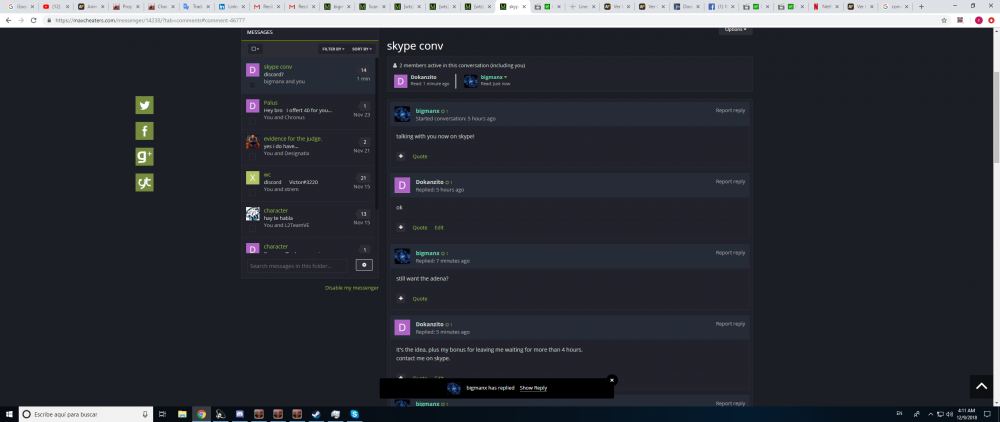Click the Facebook share icon
1000x422 pixels.
(145, 131)
